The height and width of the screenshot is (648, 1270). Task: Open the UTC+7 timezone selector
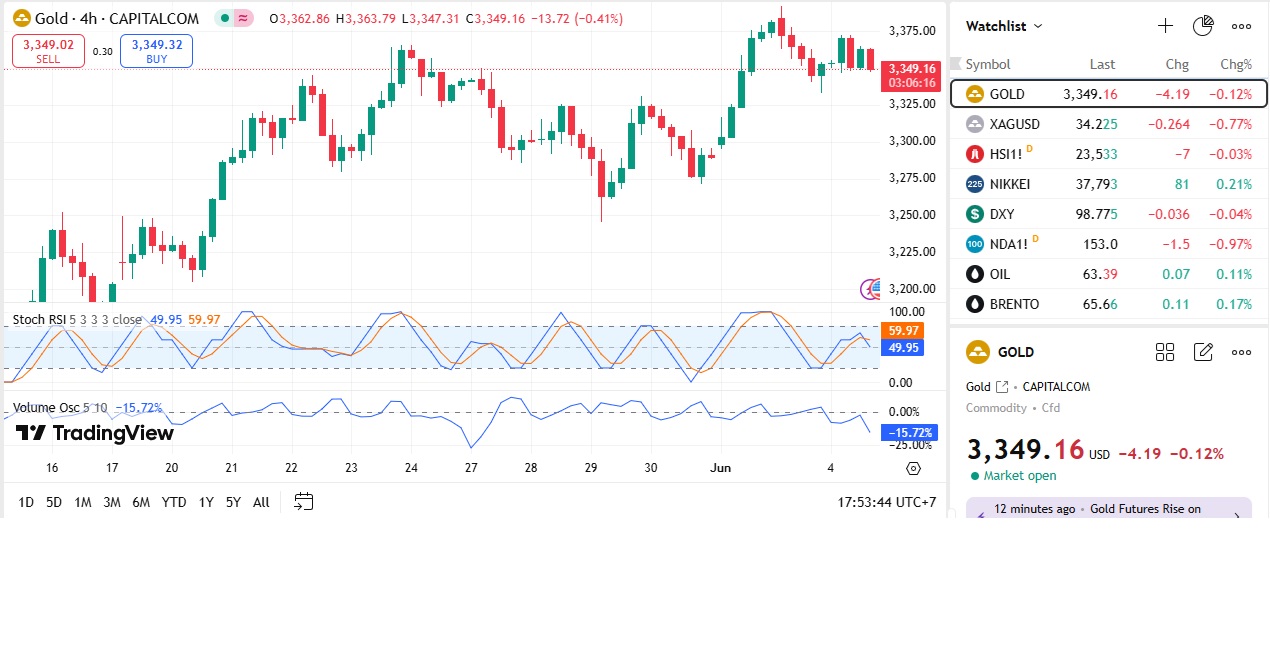(887, 502)
